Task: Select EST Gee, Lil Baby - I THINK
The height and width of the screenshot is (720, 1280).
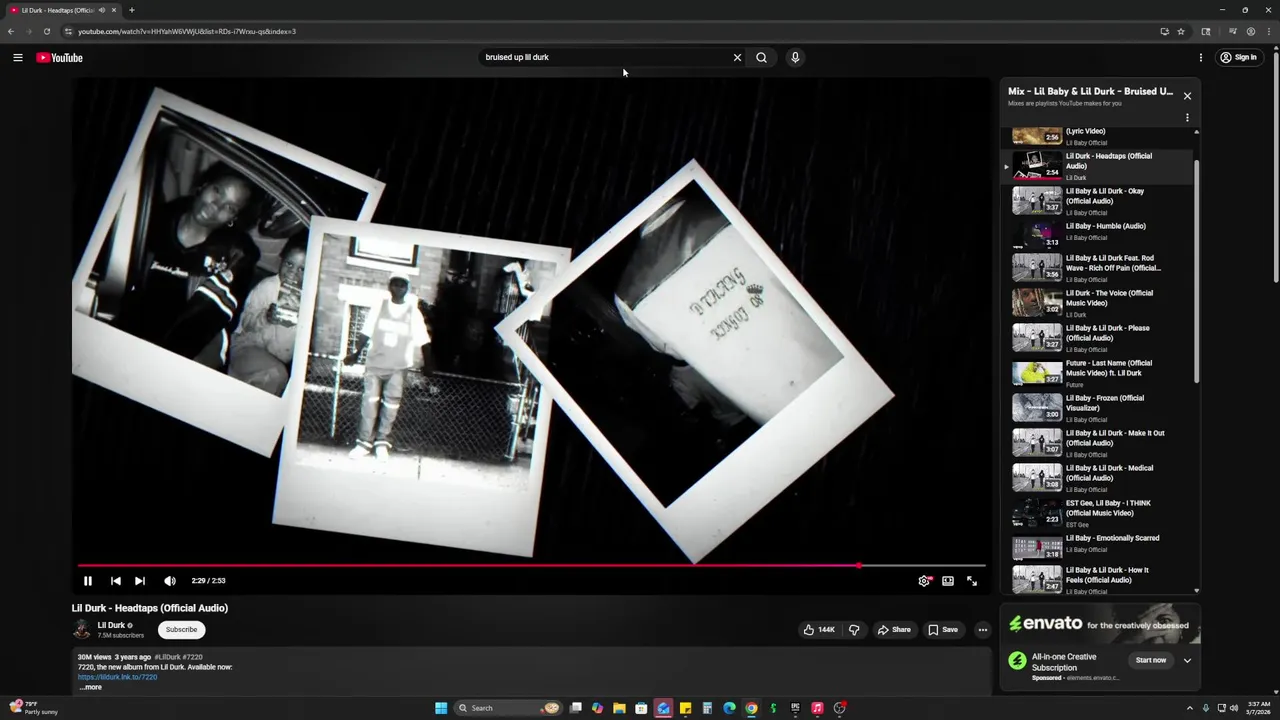Action: (x=1099, y=513)
